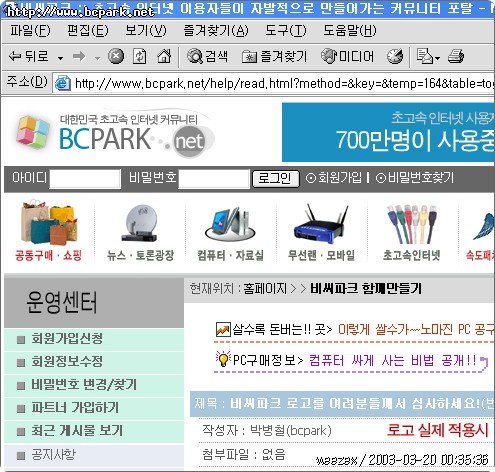495x472 pixels.
Task: Click the computer monitor icon
Action: tap(230, 223)
